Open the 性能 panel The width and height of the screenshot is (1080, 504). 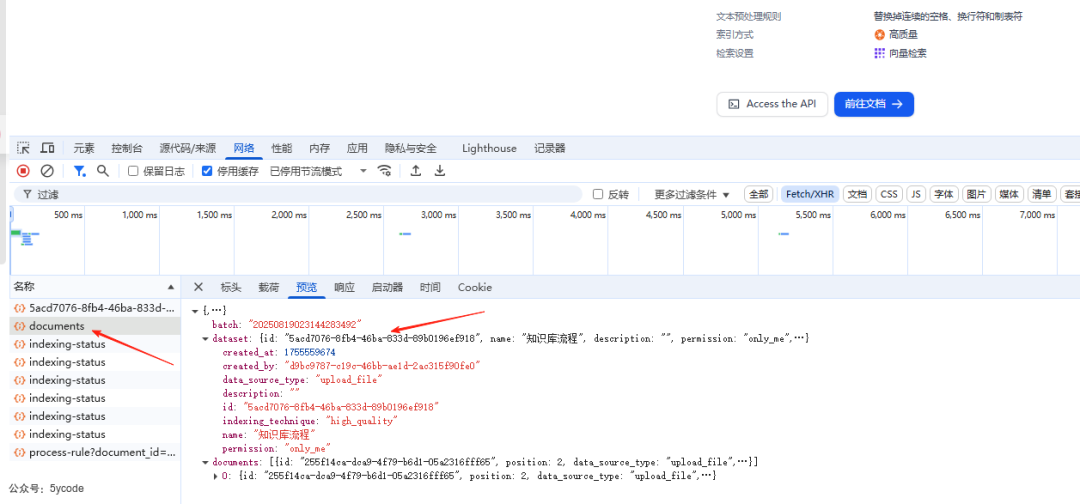coord(282,148)
